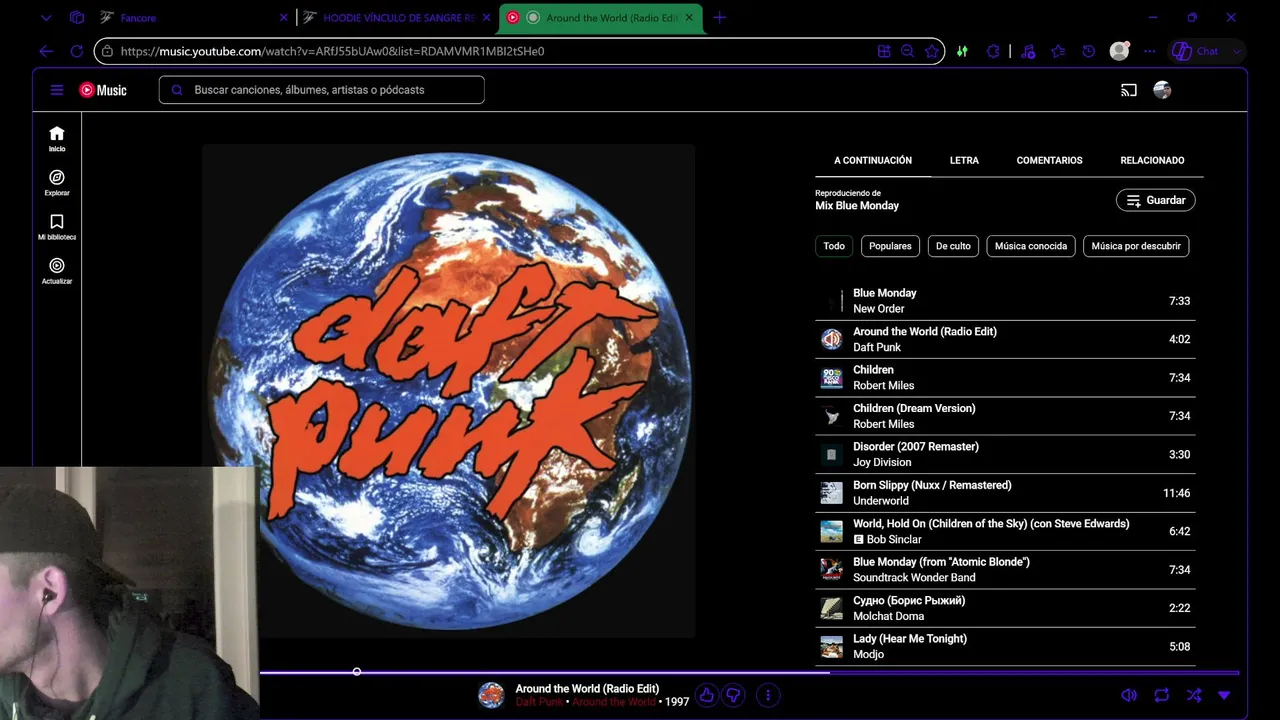Go to Inicio in the sidebar
Screen dimensions: 1280x720
click(x=57, y=139)
